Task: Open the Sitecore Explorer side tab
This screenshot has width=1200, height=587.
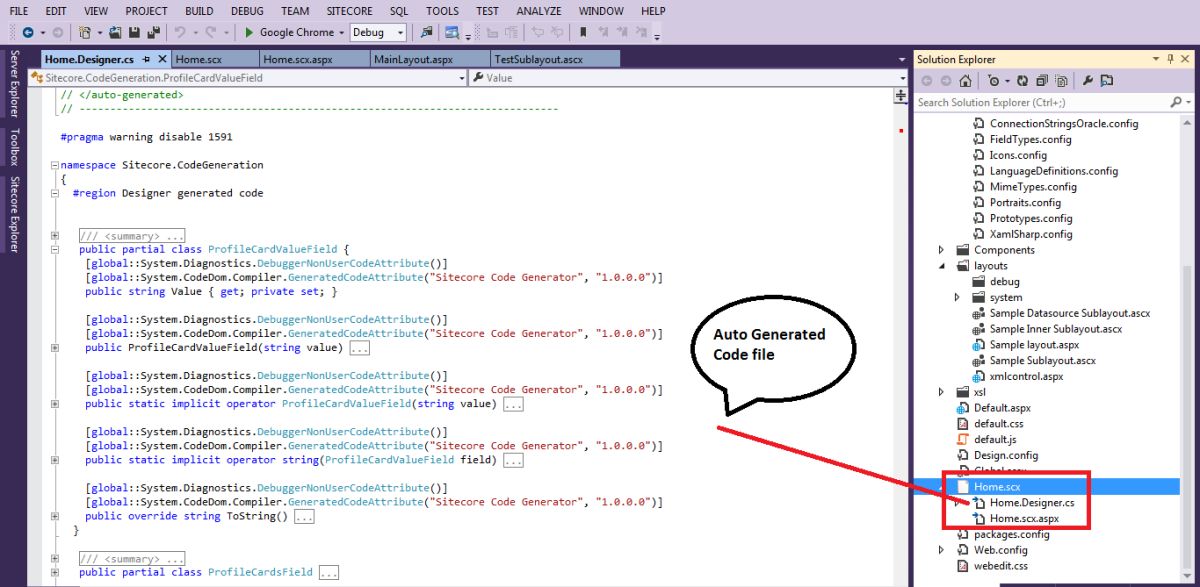Action: [x=14, y=213]
